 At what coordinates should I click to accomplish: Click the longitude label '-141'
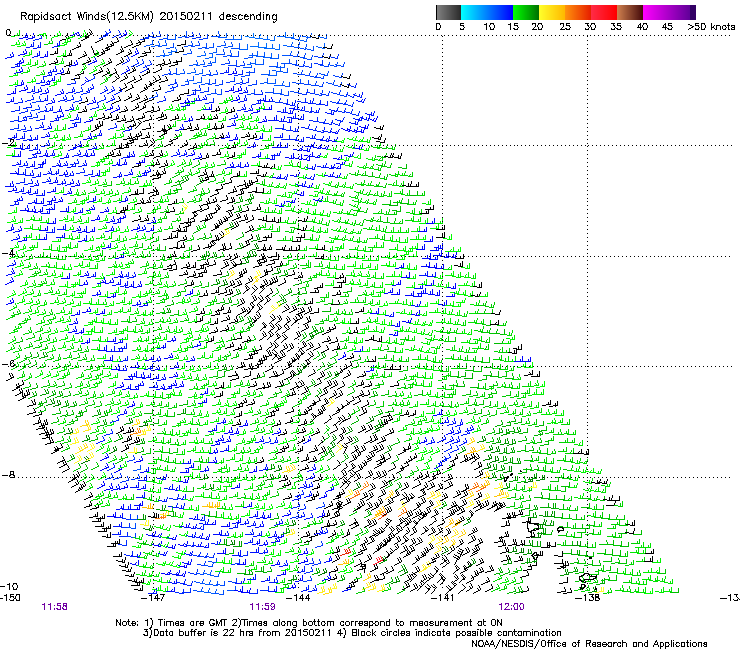[x=443, y=598]
